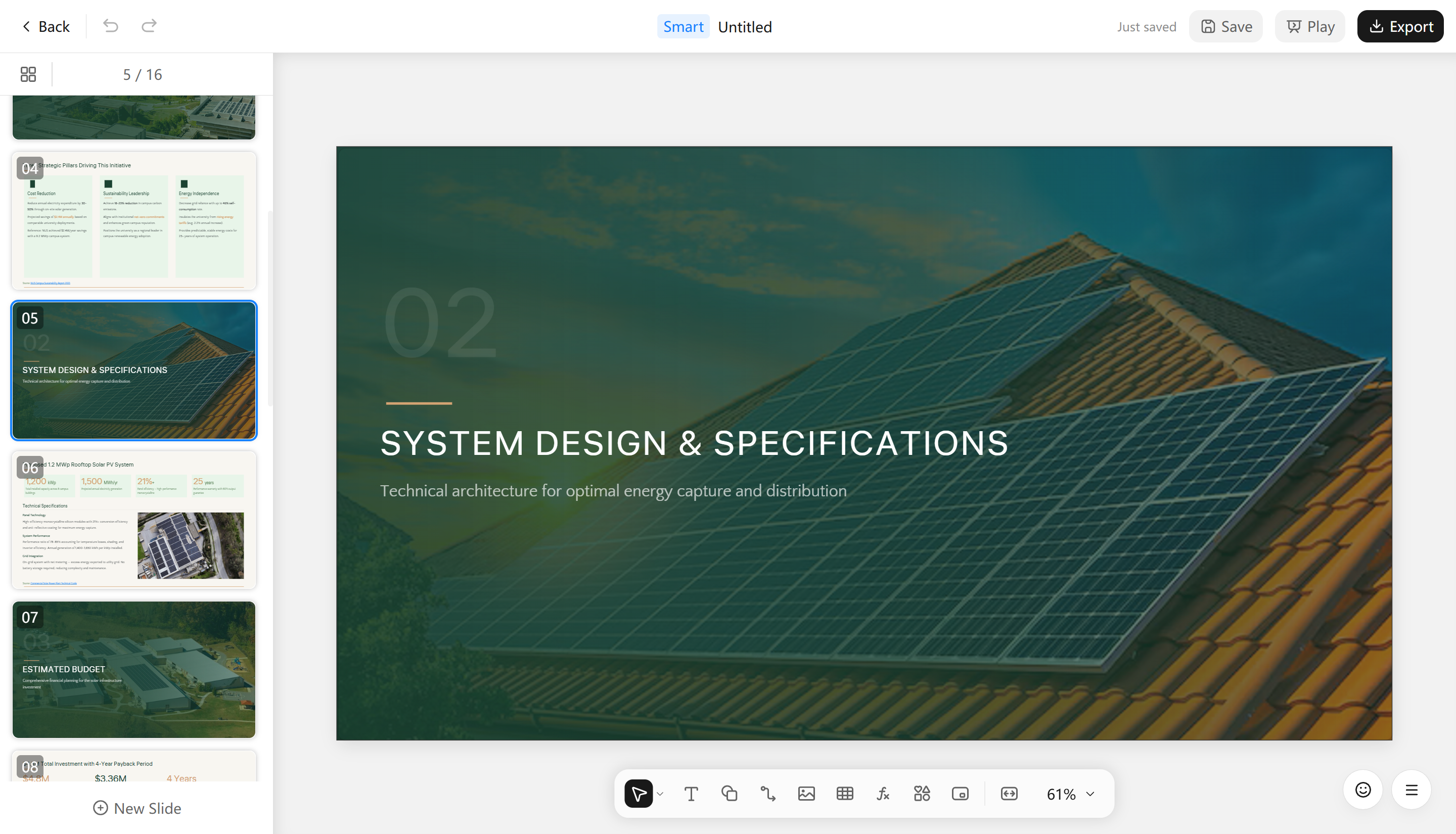Select the Text tool
Screen dimensions: 1456x834
[x=691, y=794]
